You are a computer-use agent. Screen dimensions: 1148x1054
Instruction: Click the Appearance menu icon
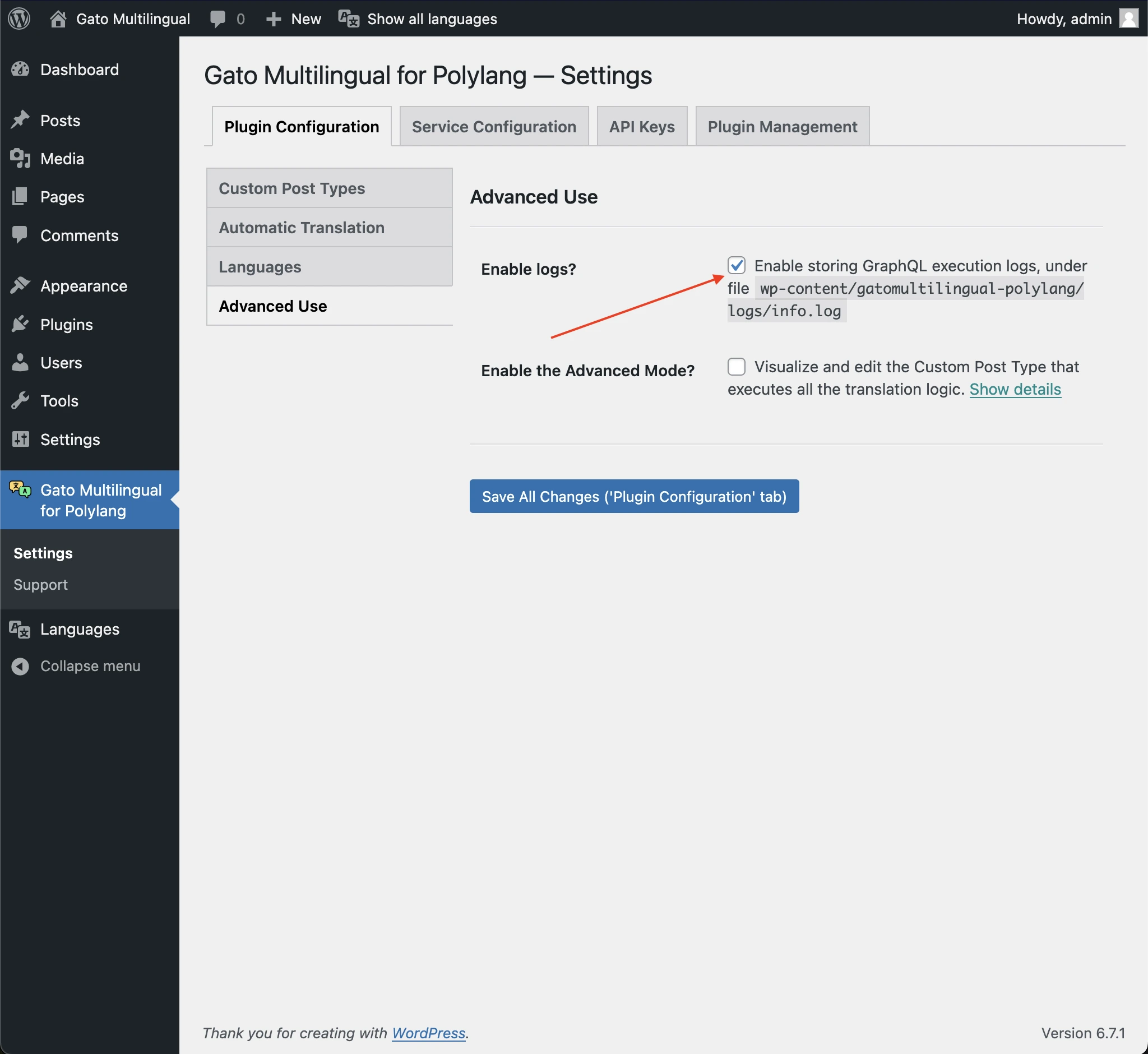tap(20, 286)
